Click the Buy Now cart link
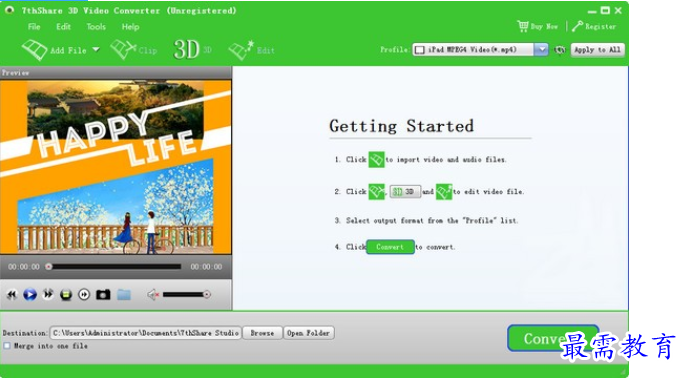 (x=537, y=26)
